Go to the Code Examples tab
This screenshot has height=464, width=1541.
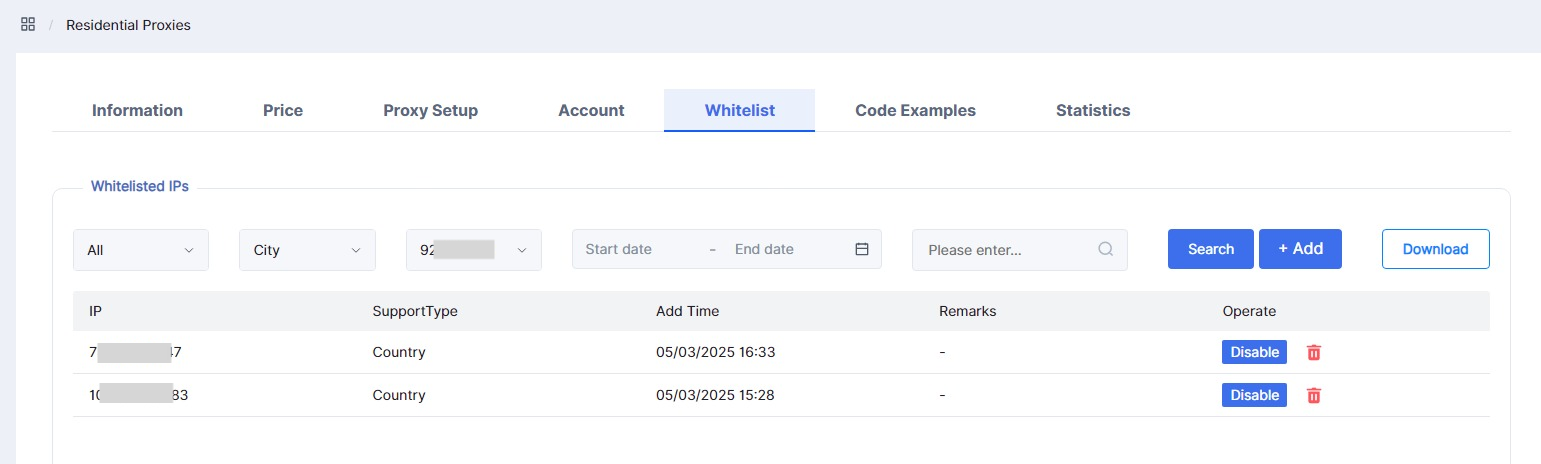pos(915,110)
